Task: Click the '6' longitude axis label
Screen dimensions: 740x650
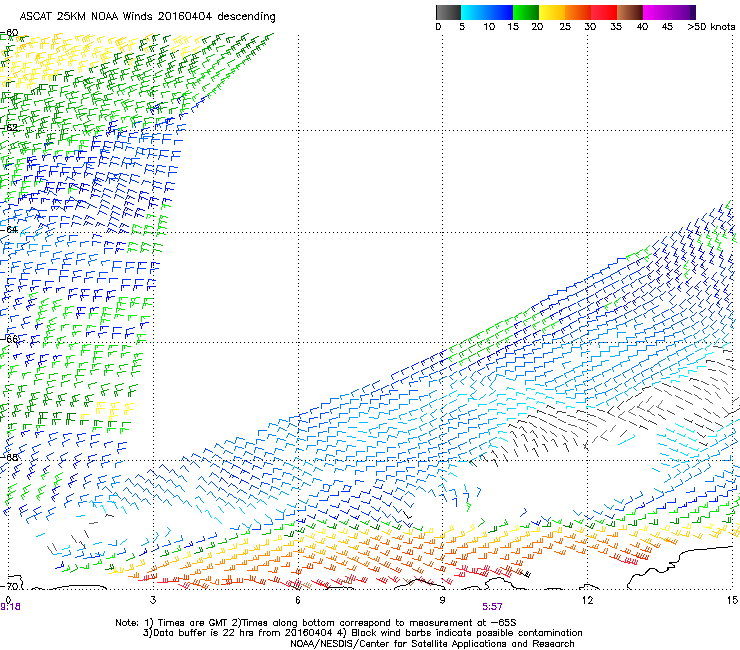Action: pyautogui.click(x=297, y=600)
